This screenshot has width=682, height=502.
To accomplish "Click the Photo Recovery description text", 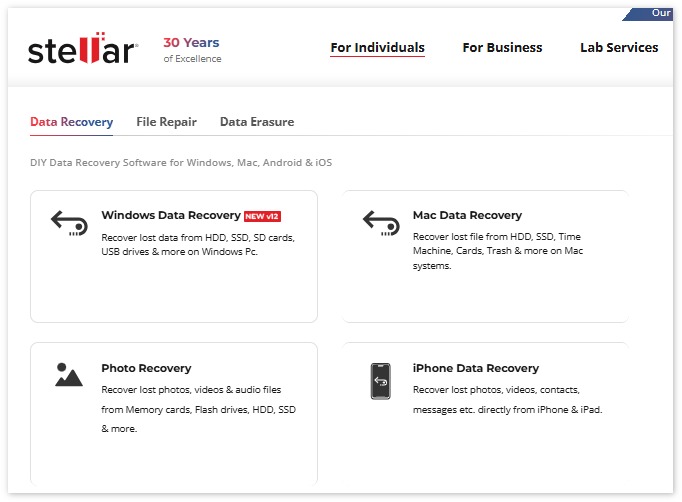I will 198,409.
